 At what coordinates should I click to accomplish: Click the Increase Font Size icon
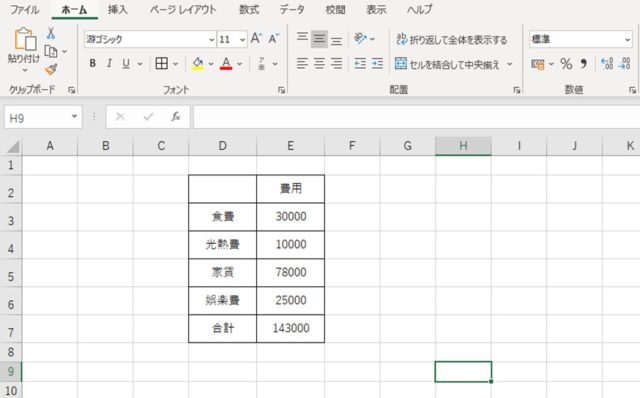coord(256,39)
